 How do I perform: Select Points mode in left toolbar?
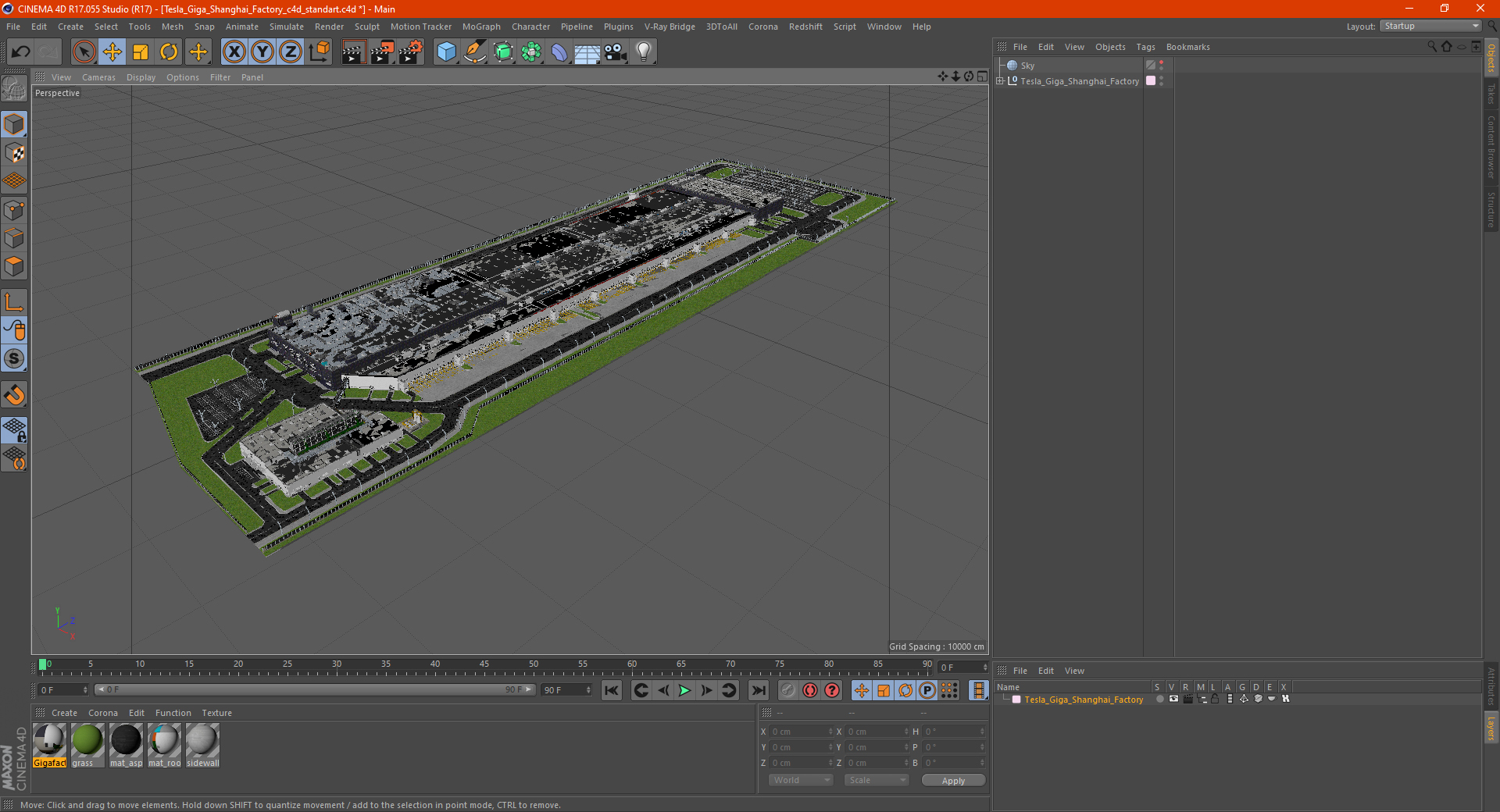14,210
